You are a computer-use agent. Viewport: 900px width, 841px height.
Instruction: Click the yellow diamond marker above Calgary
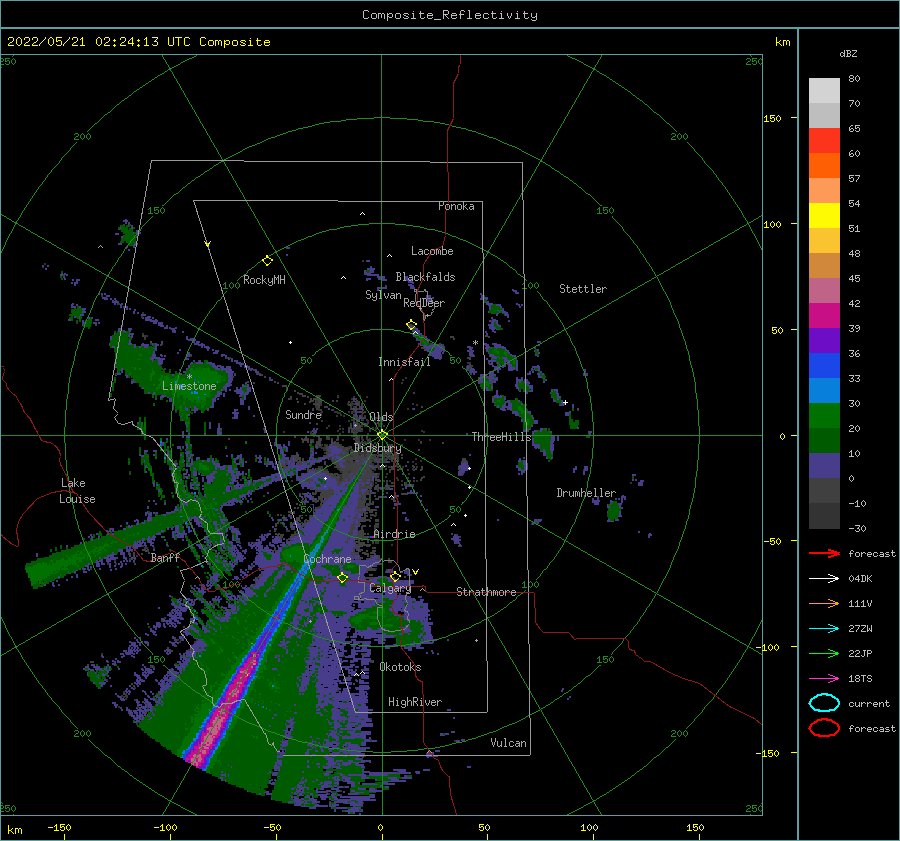(x=395, y=576)
